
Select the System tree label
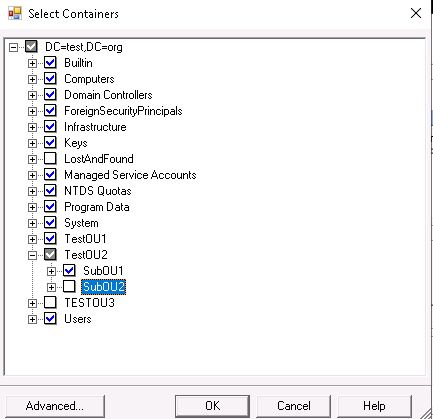[81, 223]
